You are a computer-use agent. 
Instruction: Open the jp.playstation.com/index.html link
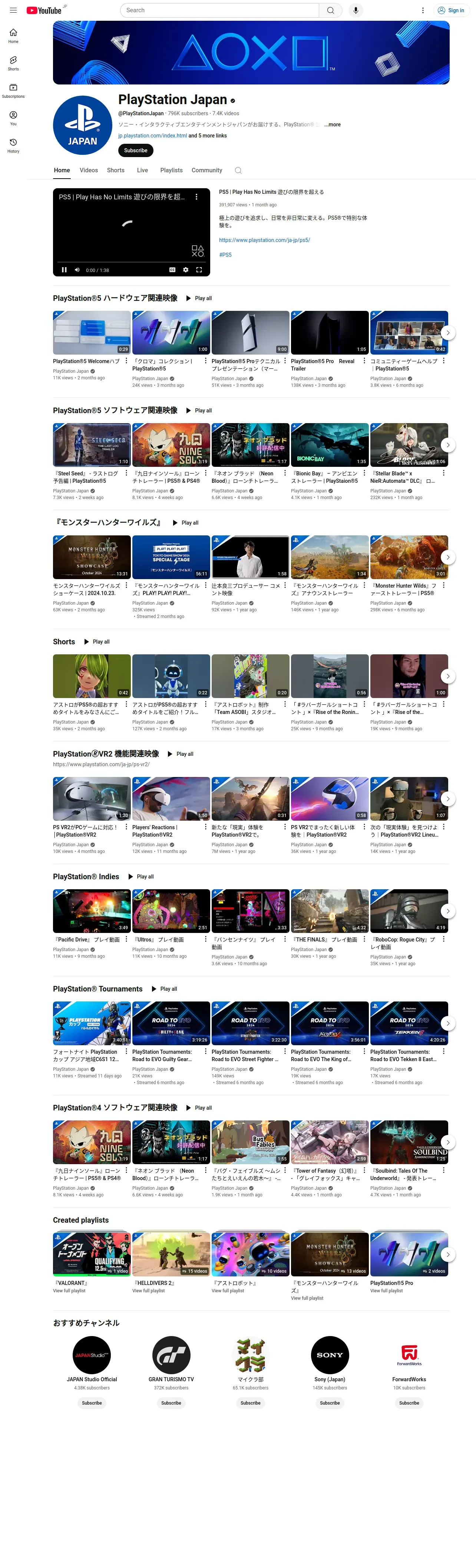click(152, 136)
